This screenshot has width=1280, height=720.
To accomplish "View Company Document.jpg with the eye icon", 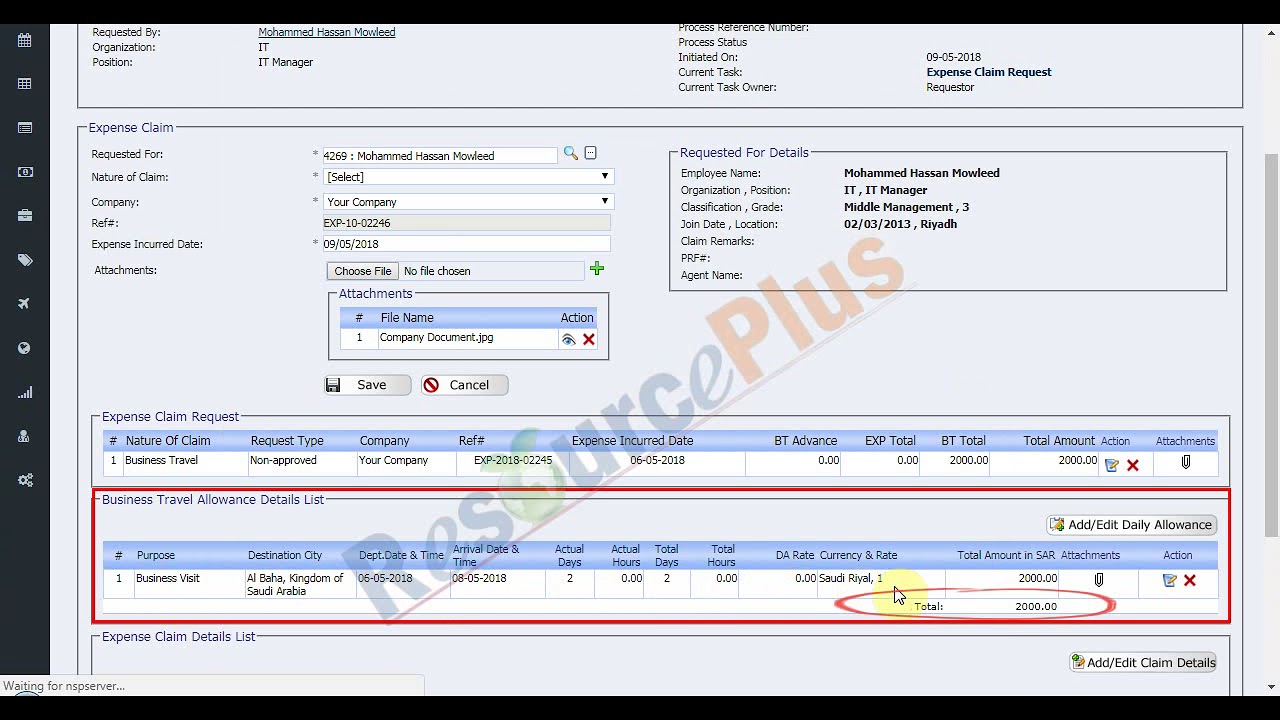I will pyautogui.click(x=568, y=340).
